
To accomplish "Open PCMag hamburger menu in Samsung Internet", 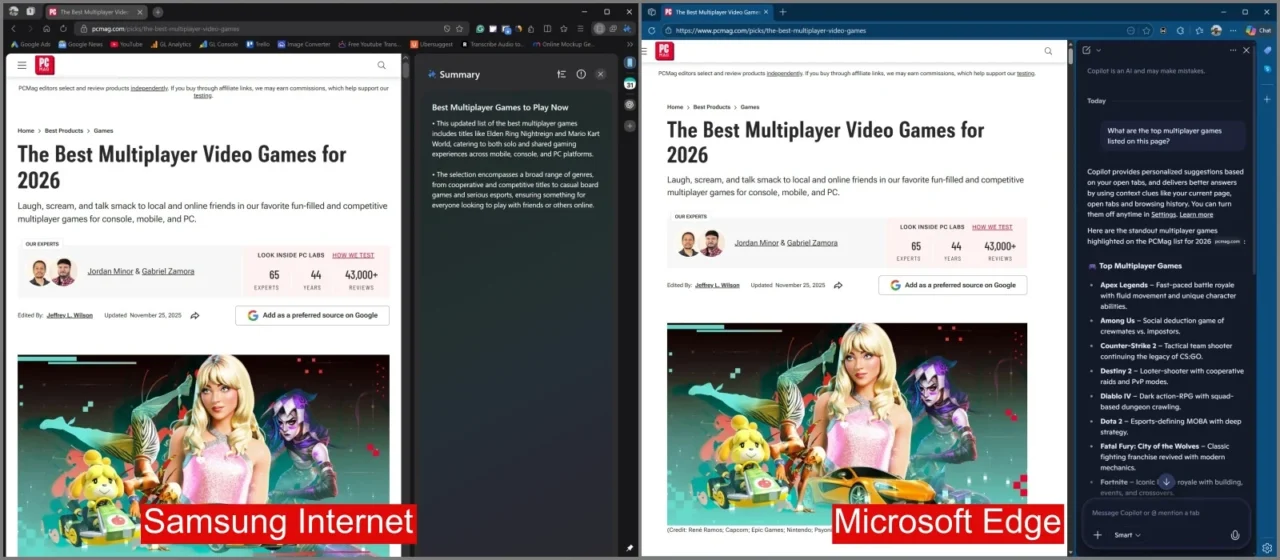I will (x=22, y=65).
